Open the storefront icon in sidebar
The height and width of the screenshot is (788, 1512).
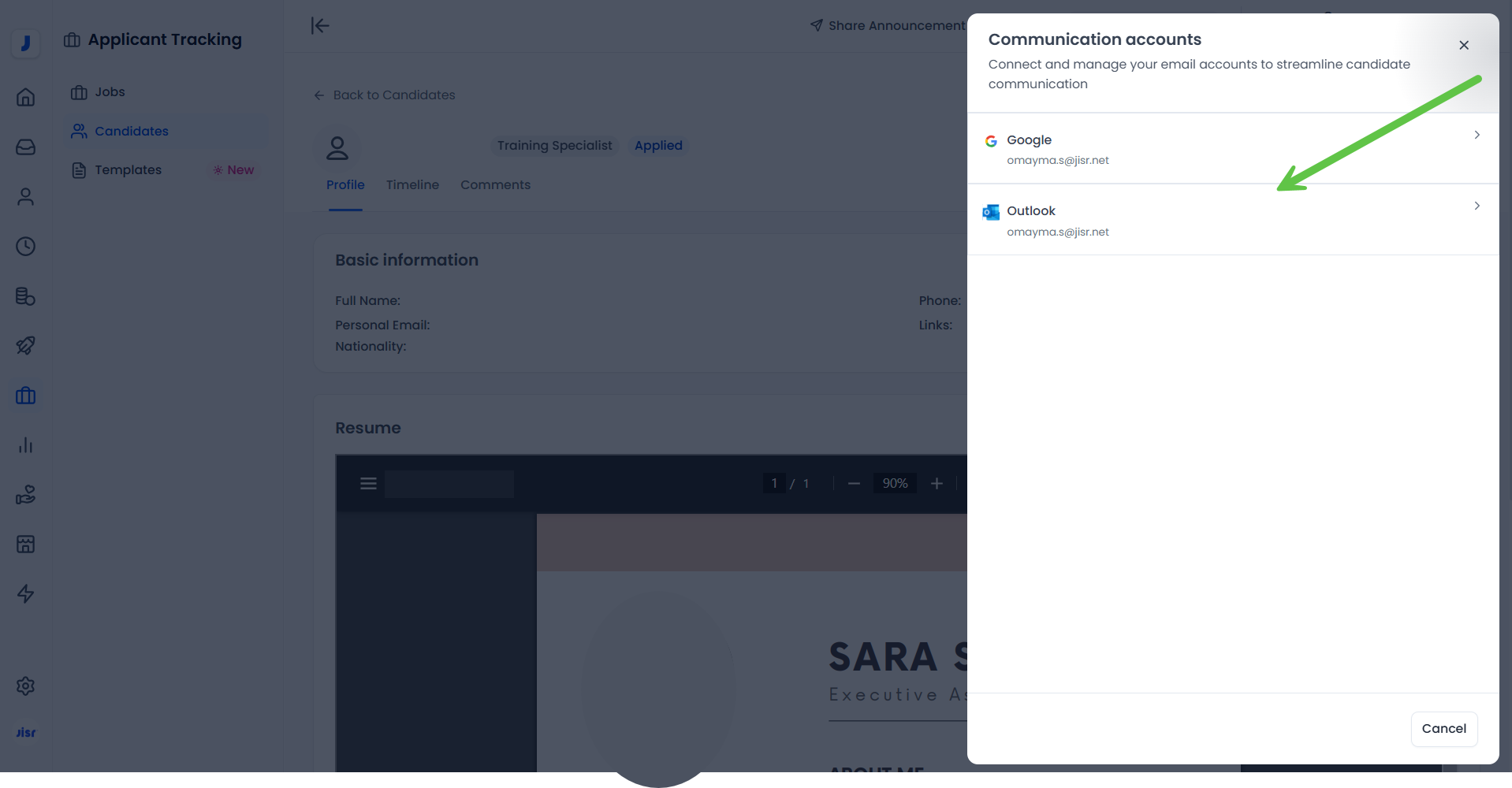click(x=26, y=545)
